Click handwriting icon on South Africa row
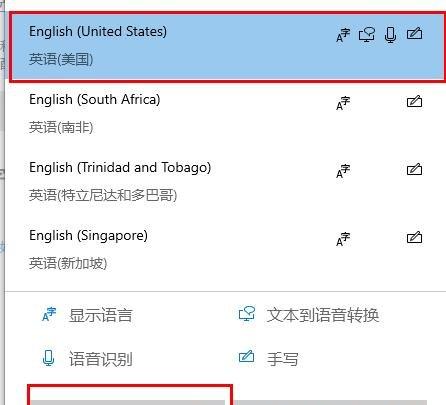 [414, 101]
